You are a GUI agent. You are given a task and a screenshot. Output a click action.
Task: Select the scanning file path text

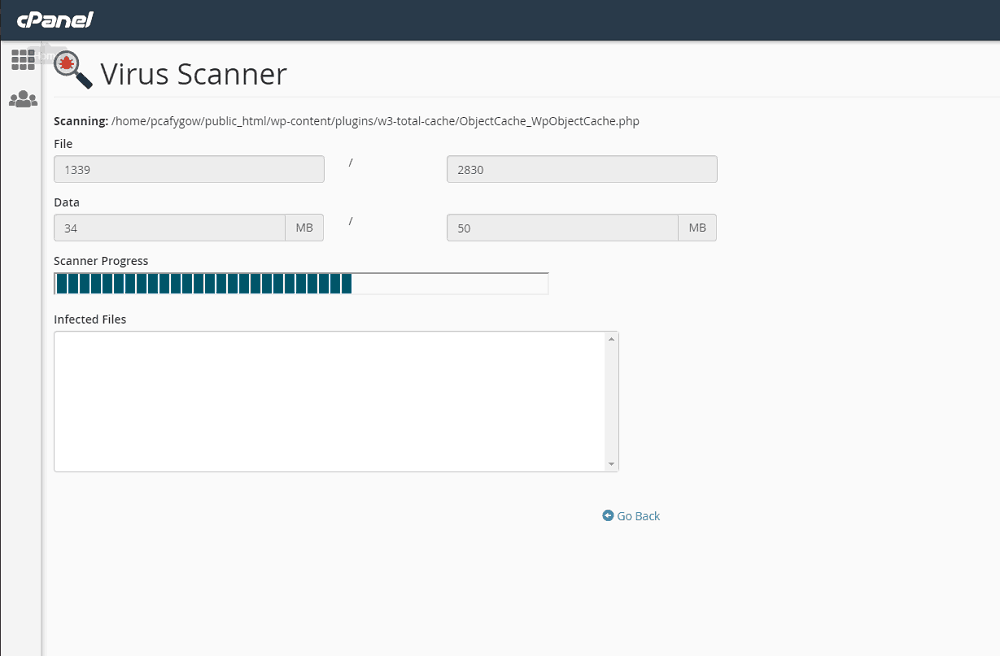375,121
